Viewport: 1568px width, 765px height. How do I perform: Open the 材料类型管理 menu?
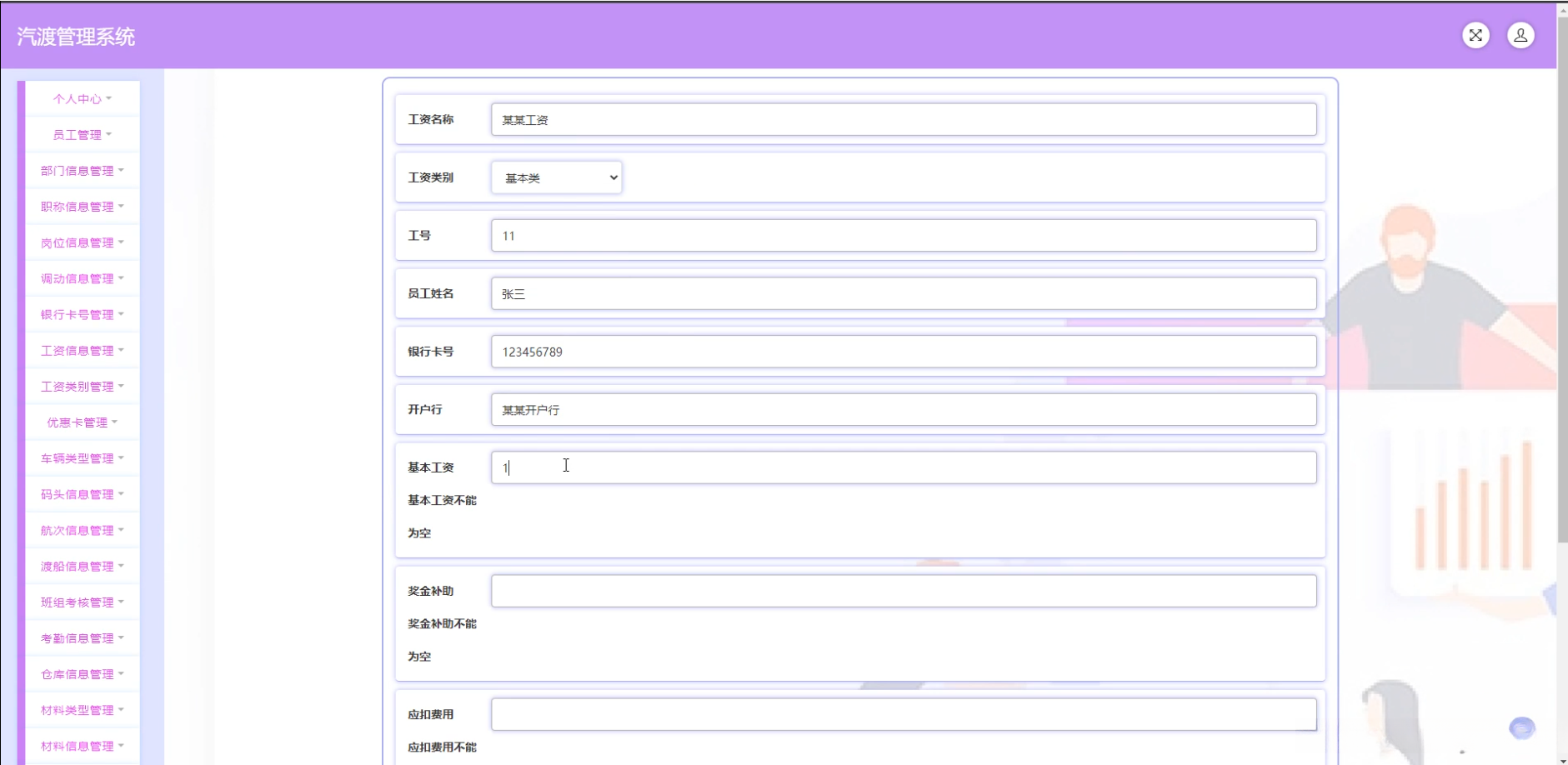83,709
